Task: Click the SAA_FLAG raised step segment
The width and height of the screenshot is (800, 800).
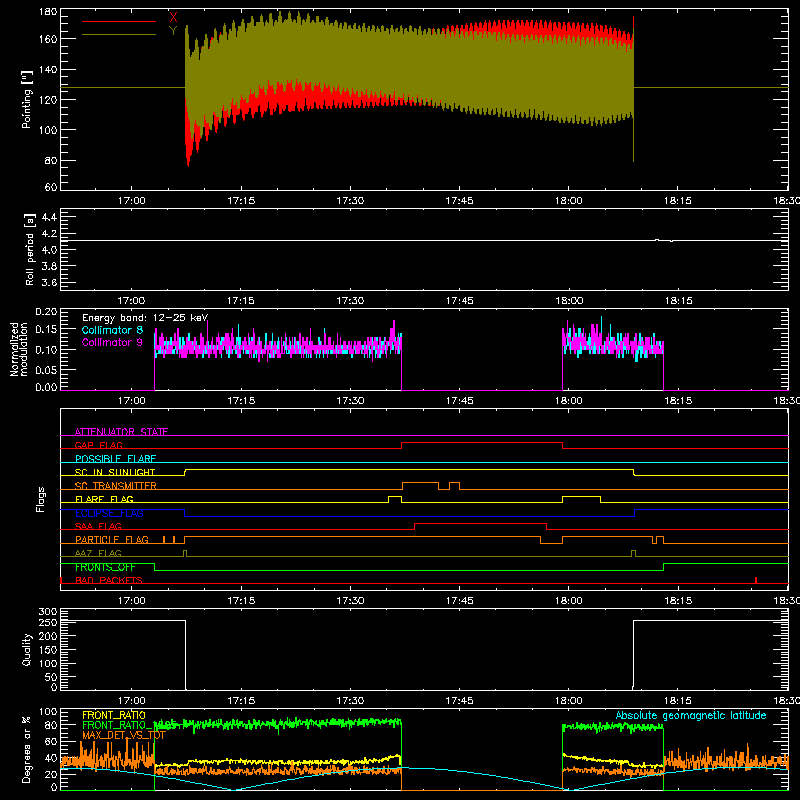Action: point(481,524)
